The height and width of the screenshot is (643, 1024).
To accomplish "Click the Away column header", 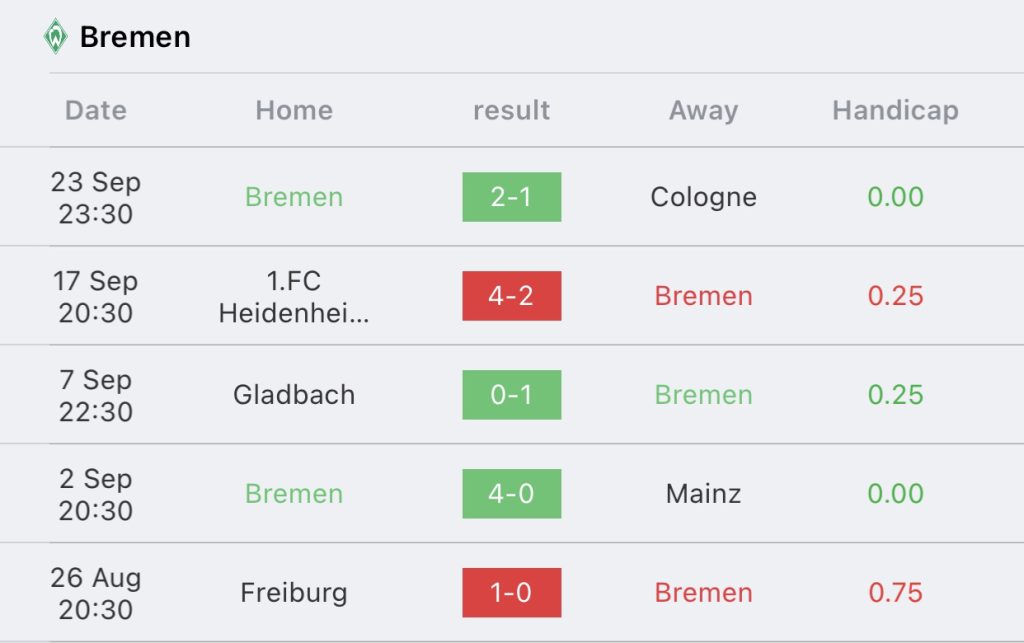I will coord(703,110).
